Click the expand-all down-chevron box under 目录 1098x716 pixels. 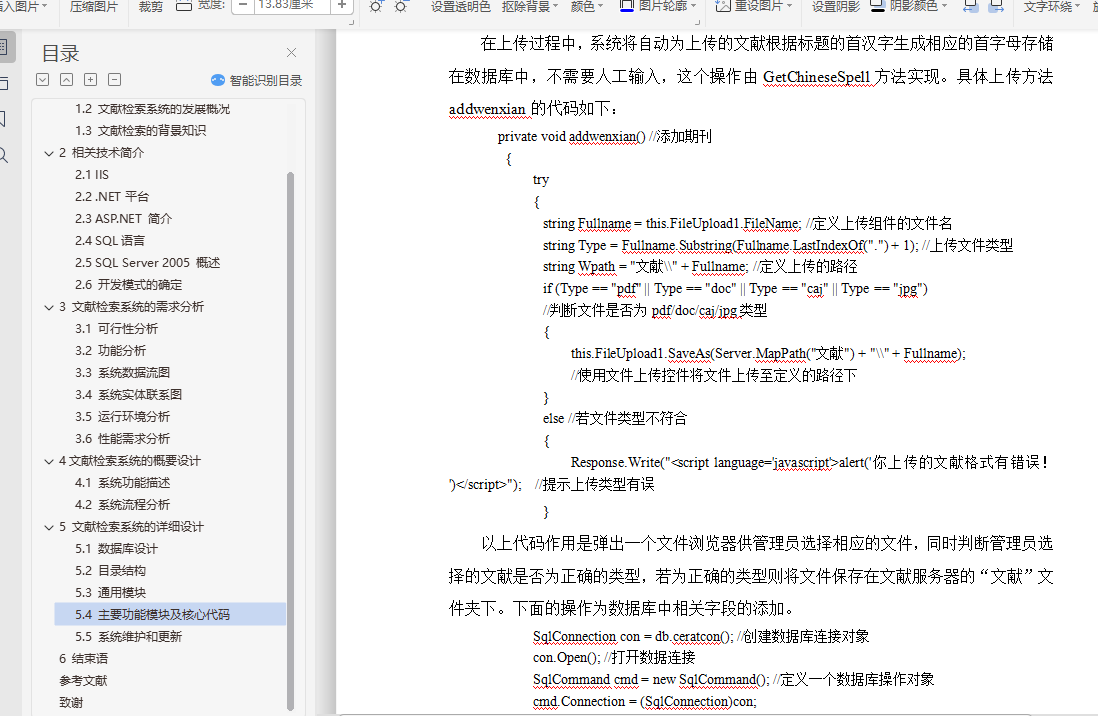click(43, 80)
